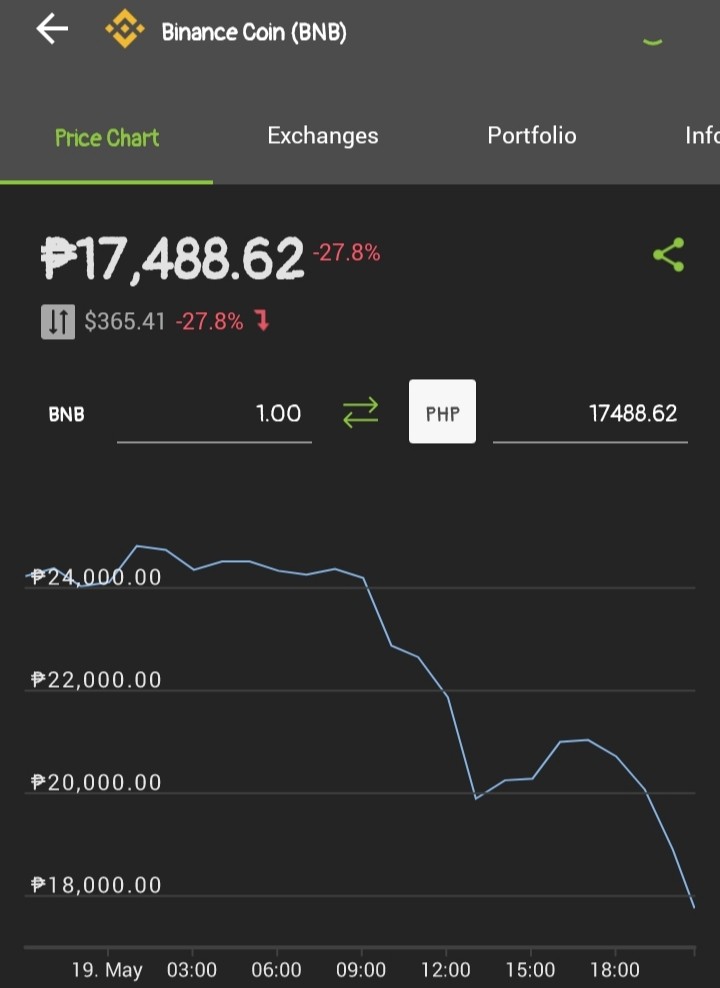Edit the BNB amount field showing 1.00
The width and height of the screenshot is (720, 988).
[214, 416]
